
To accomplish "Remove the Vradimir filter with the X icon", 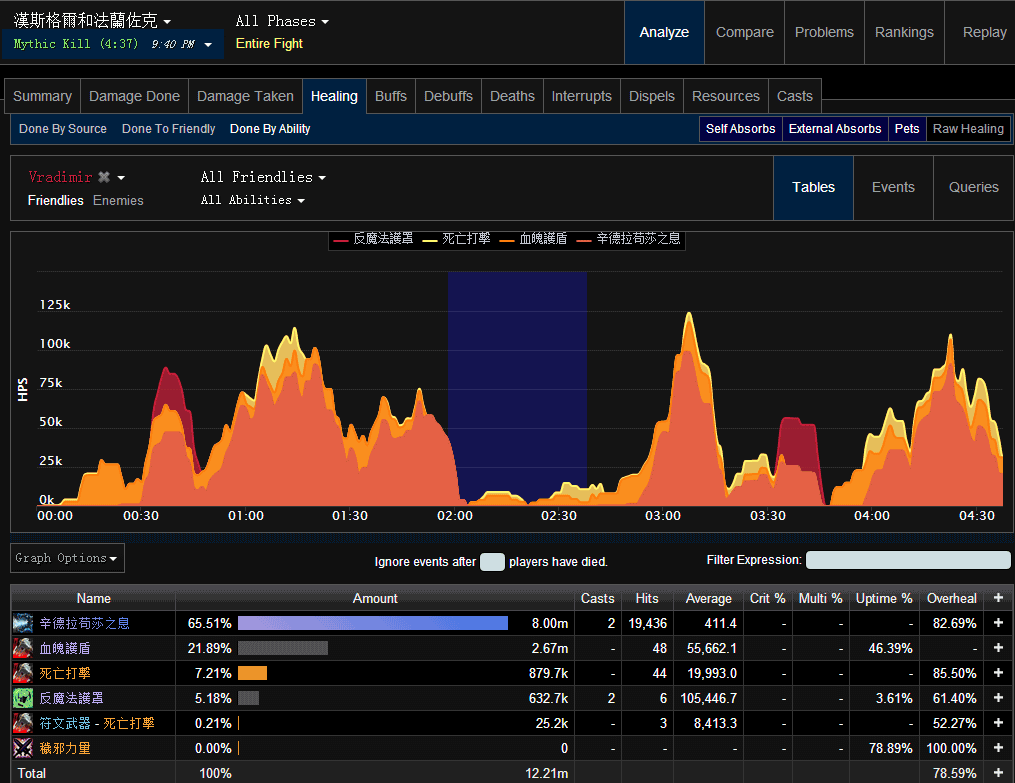I will [x=104, y=177].
